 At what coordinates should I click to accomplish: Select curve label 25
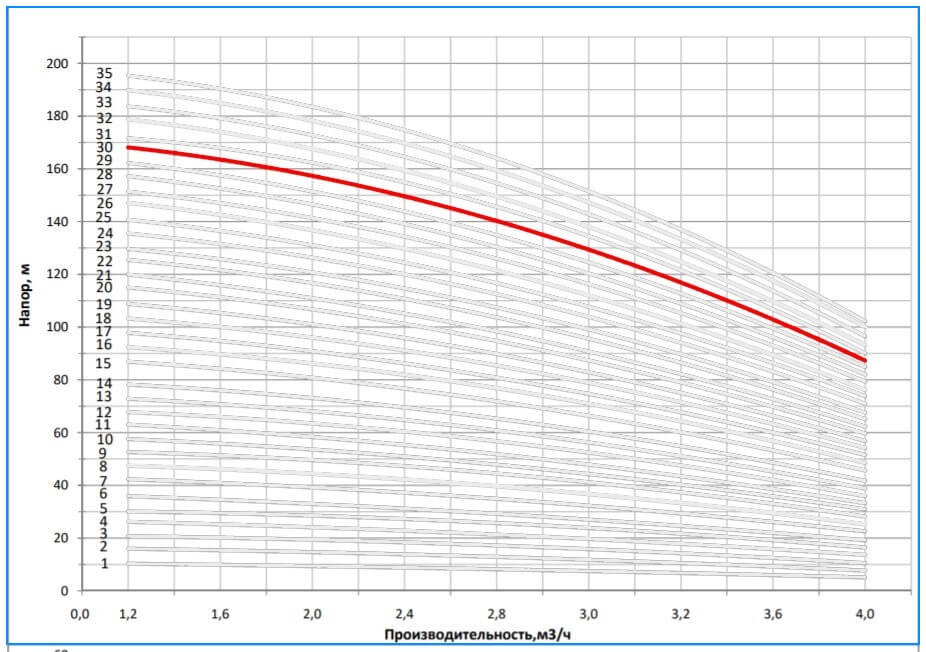(104, 218)
